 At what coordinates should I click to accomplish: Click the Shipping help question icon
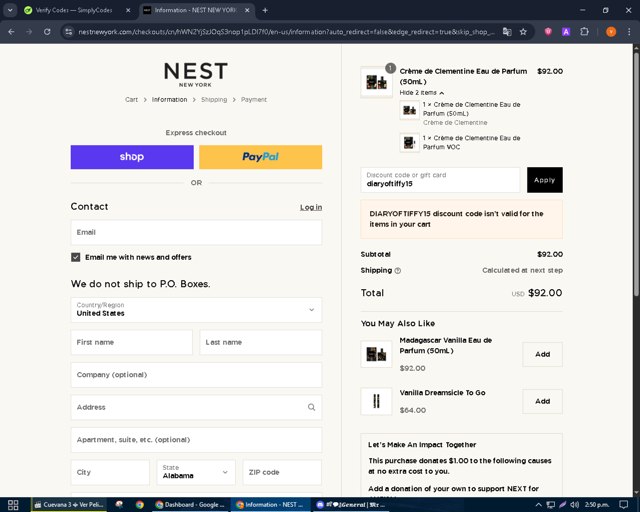point(398,271)
